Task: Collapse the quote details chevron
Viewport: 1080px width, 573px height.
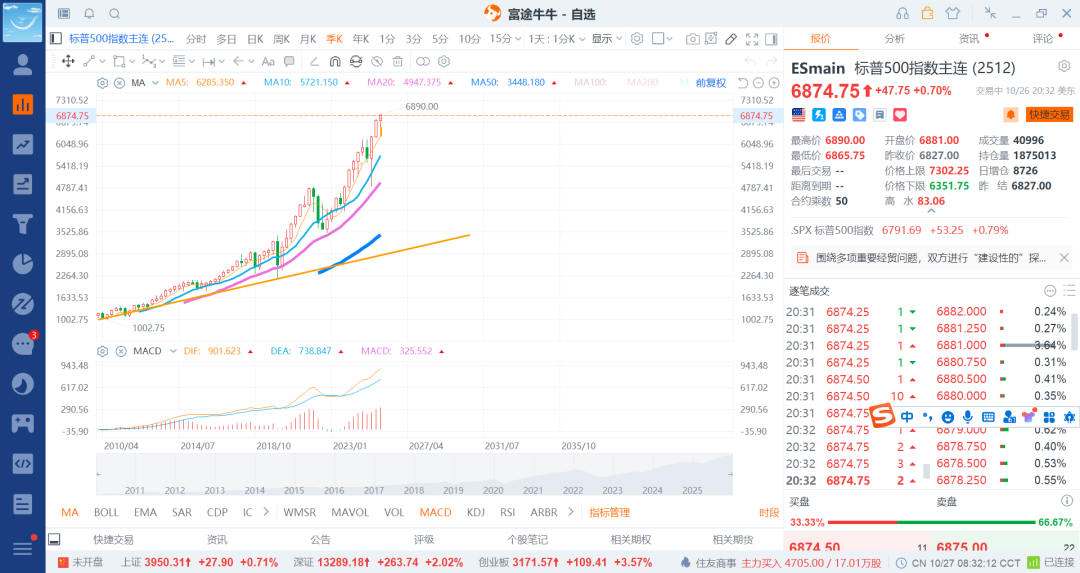Action: pos(931,211)
